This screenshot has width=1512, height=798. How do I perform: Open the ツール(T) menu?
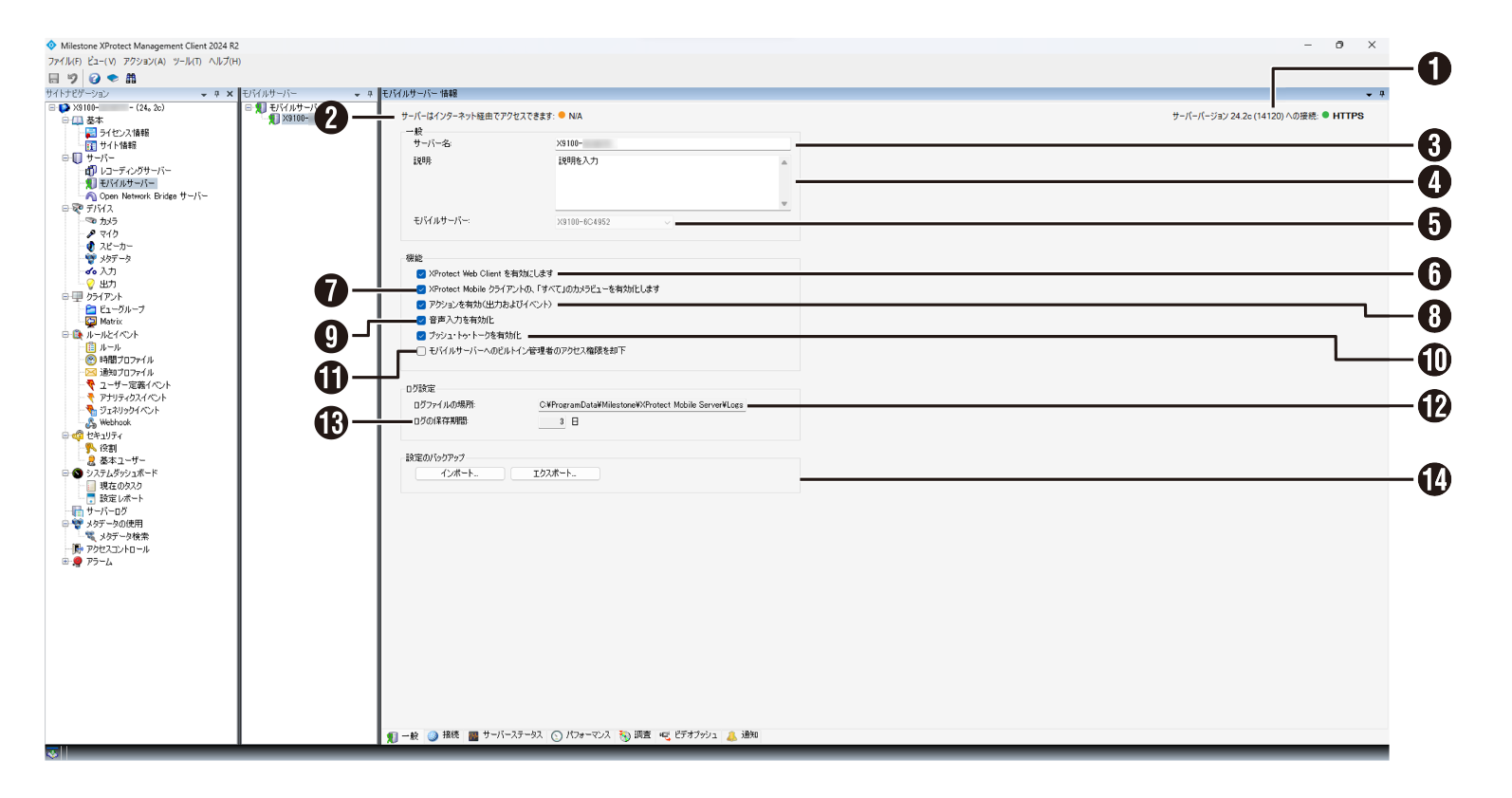click(186, 62)
